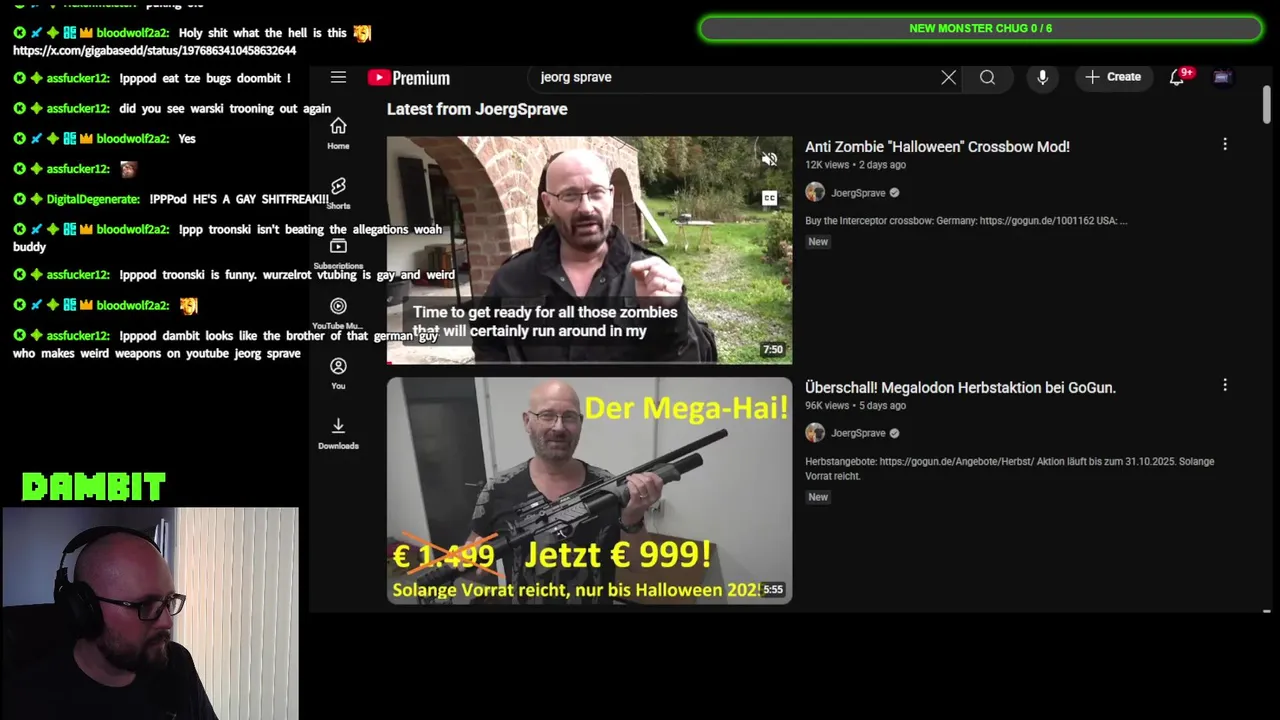The height and width of the screenshot is (720, 1280).
Task: Open the account avatar menu
Action: point(1221,77)
